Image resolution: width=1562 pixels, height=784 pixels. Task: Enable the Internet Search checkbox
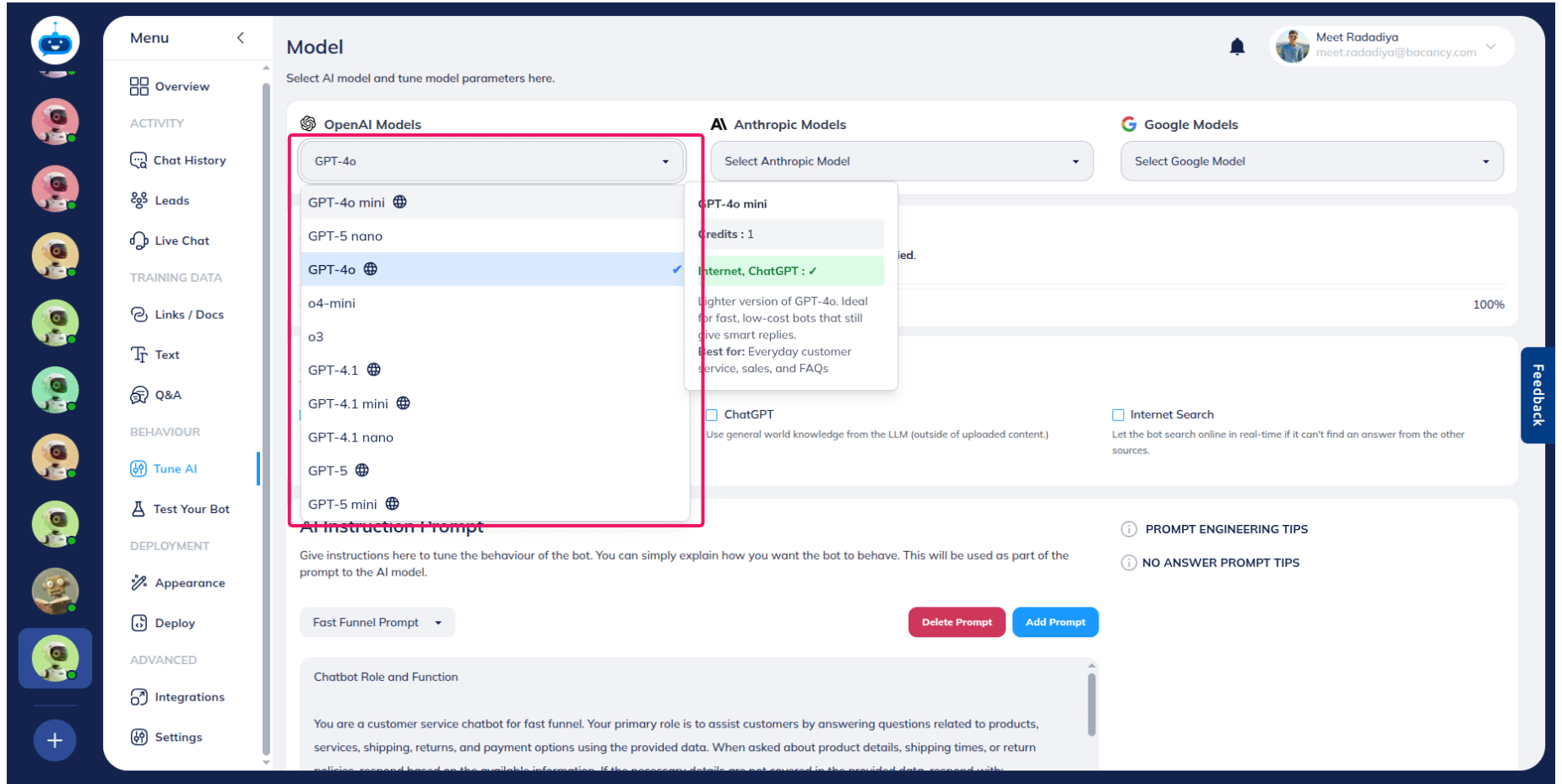tap(1118, 414)
